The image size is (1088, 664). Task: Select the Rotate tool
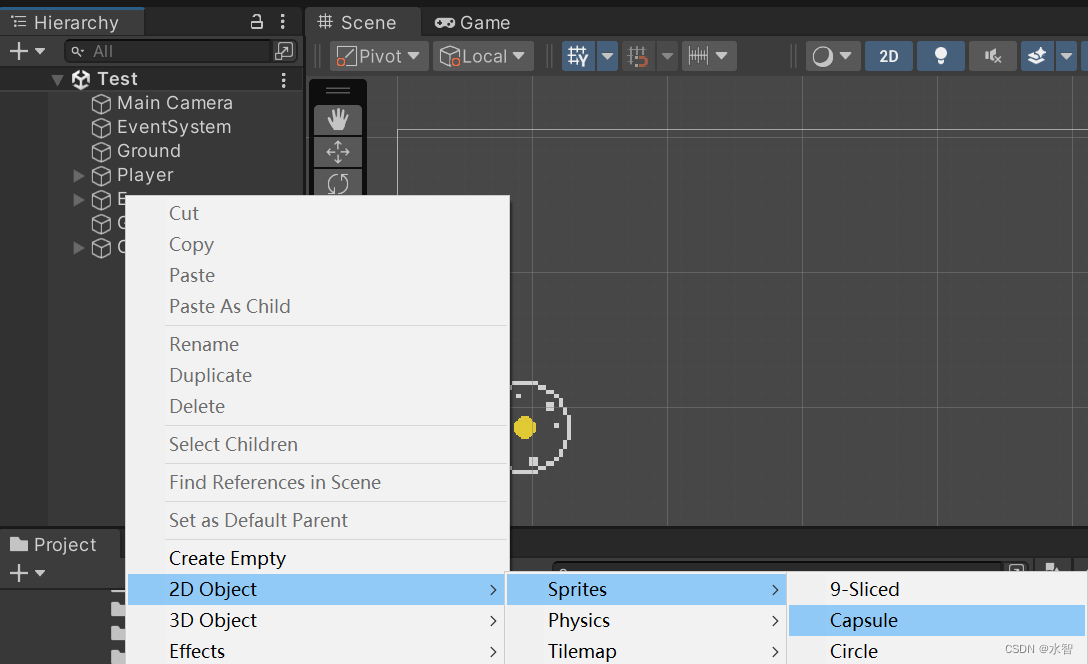coord(338,183)
